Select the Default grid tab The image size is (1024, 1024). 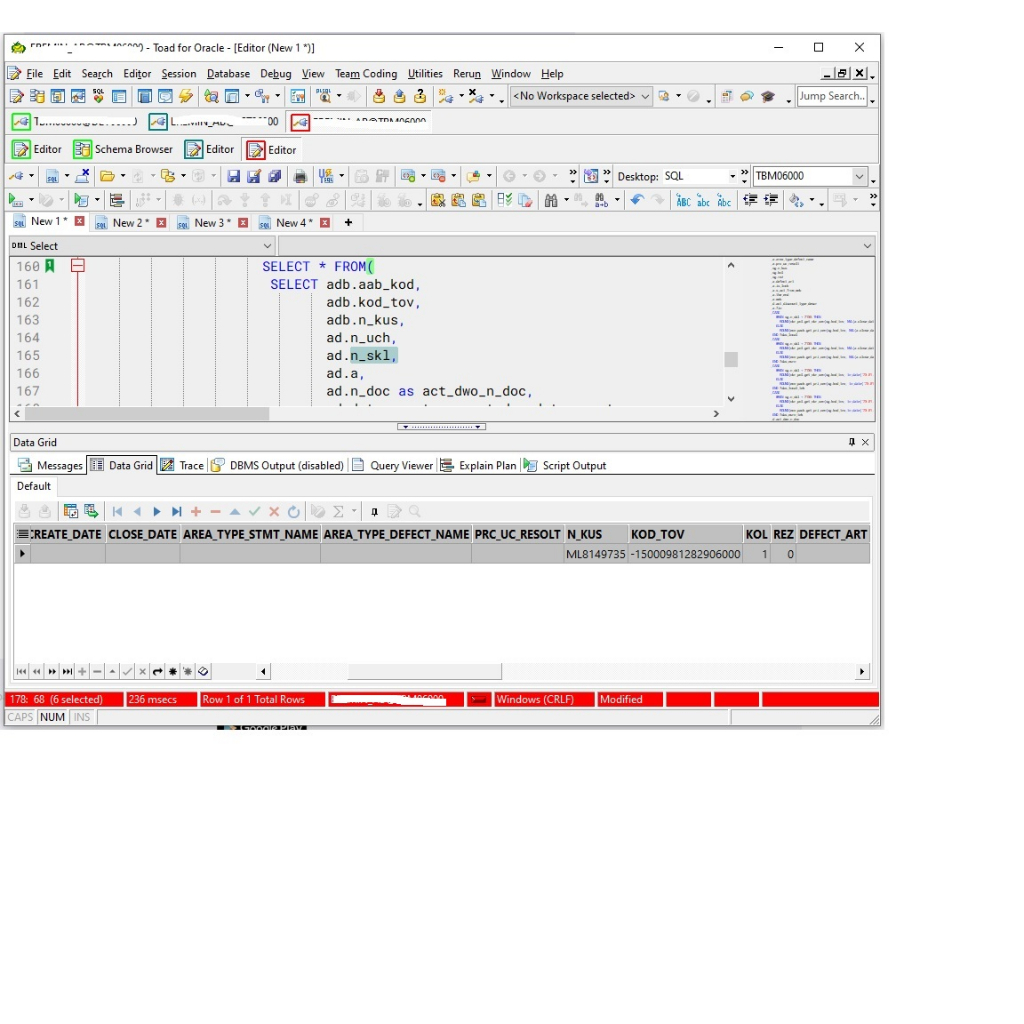click(33, 486)
